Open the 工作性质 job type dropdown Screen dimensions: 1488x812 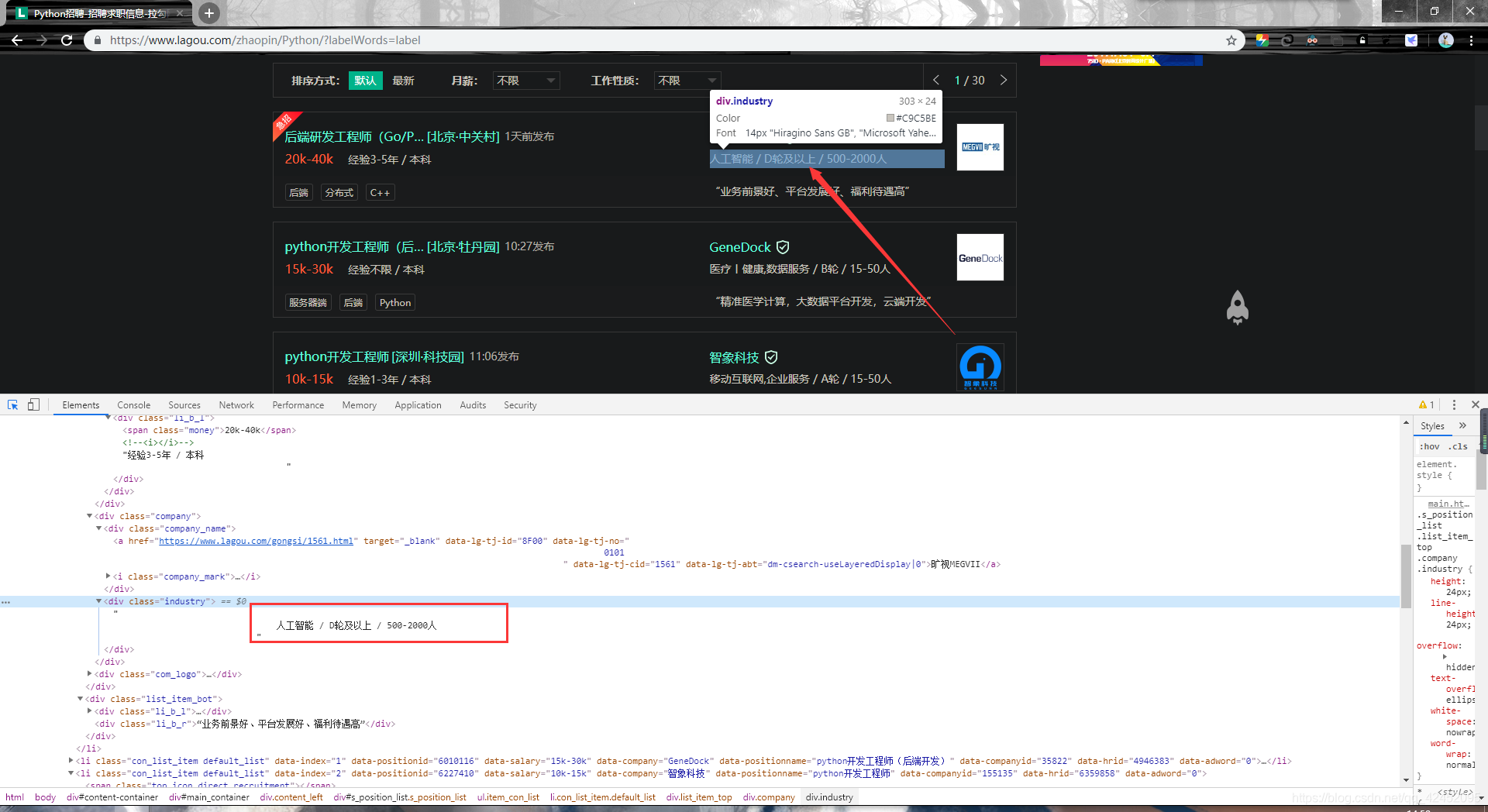pos(687,81)
